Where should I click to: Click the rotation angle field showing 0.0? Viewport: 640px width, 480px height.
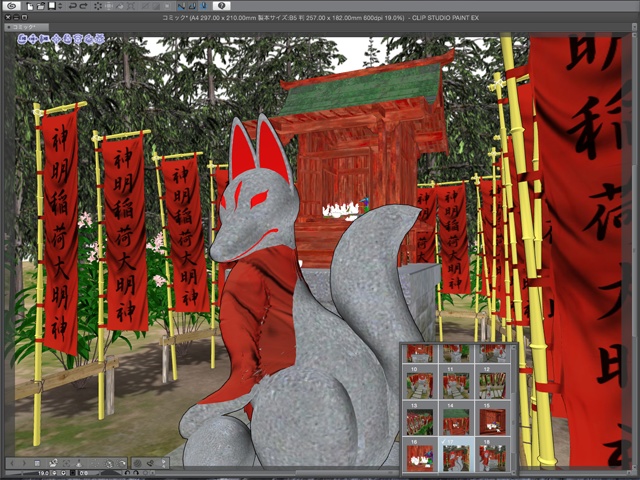(84, 473)
